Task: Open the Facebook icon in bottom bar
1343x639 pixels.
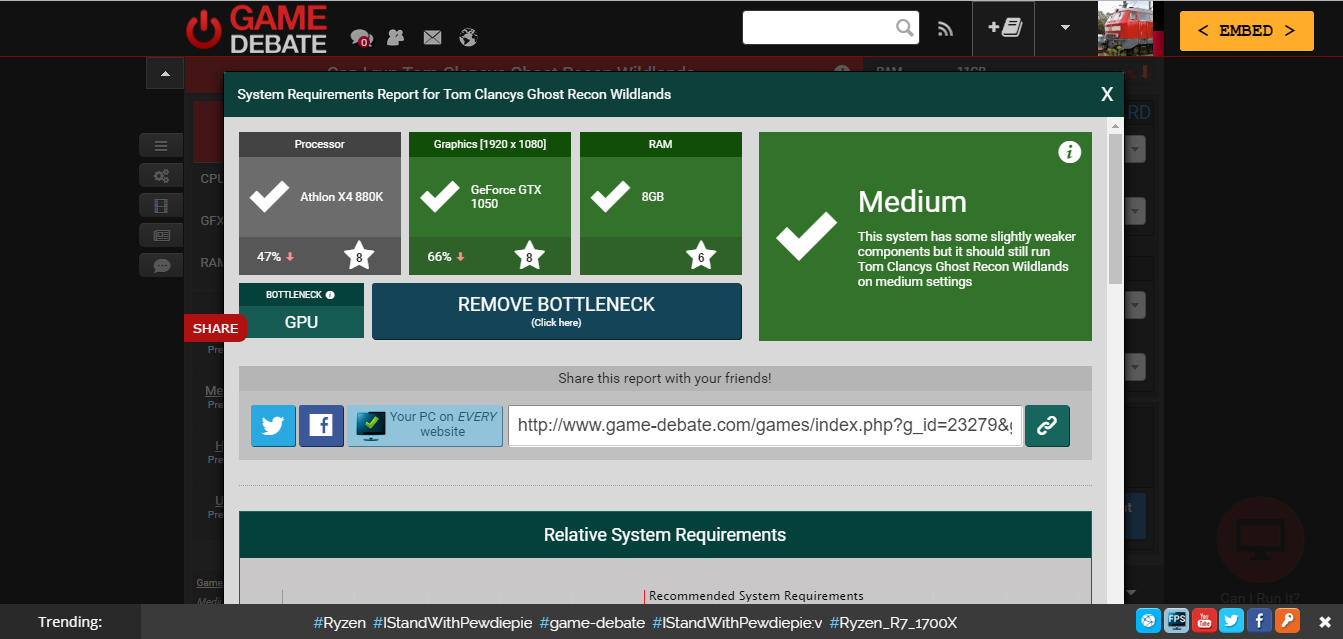Action: point(1258,621)
